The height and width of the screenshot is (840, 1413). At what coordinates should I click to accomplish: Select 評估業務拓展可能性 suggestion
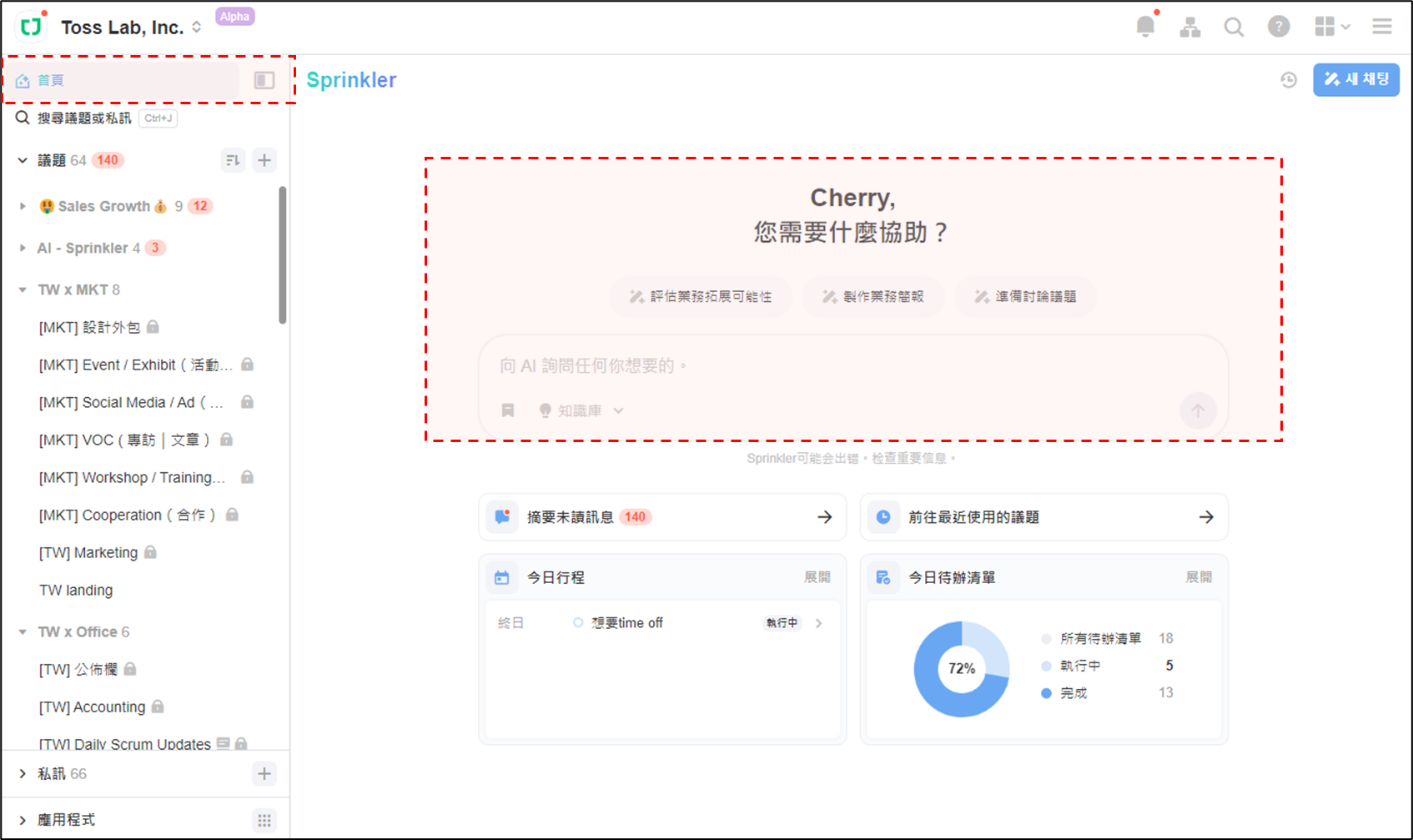701,296
